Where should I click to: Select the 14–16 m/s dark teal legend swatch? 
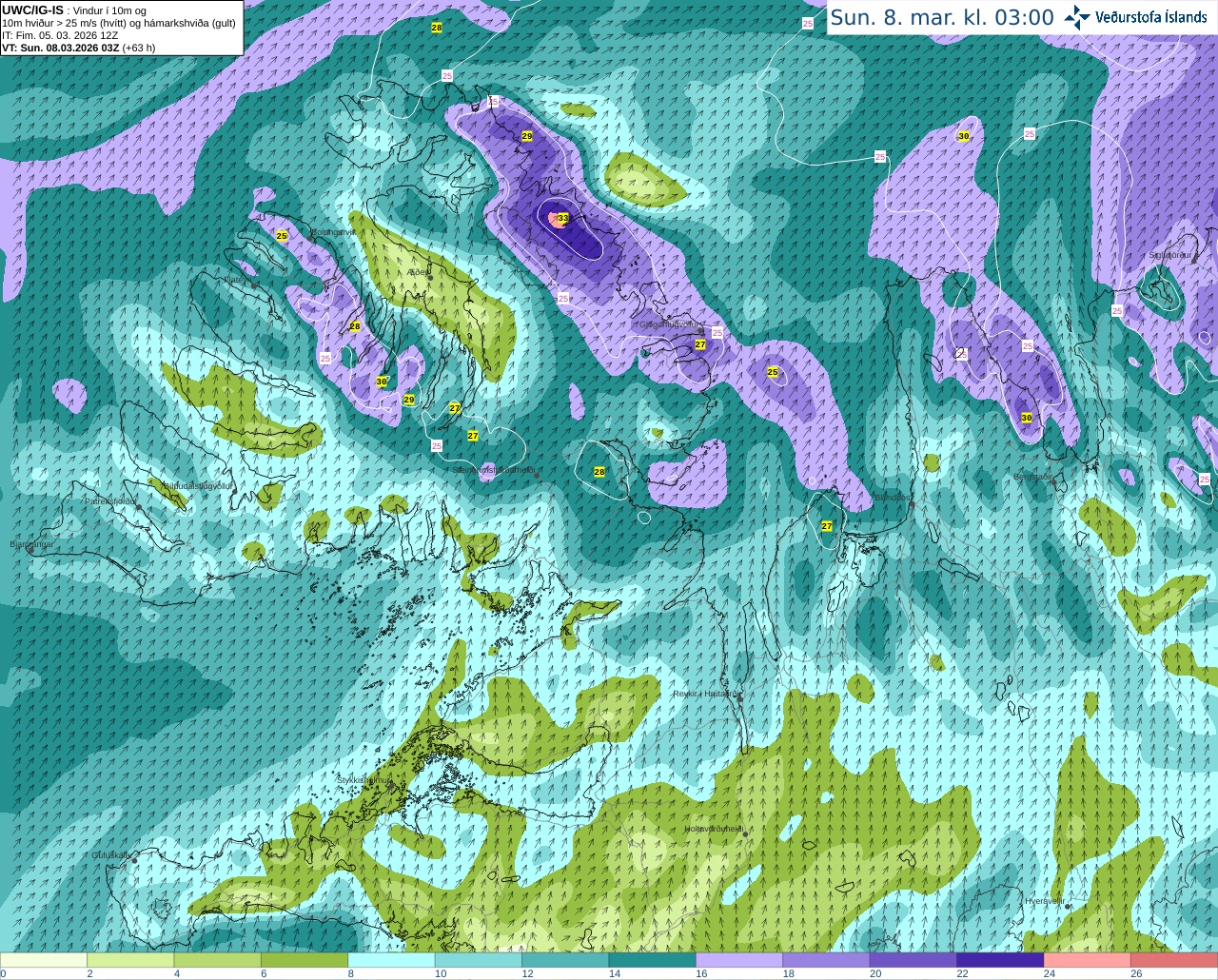coord(653,960)
